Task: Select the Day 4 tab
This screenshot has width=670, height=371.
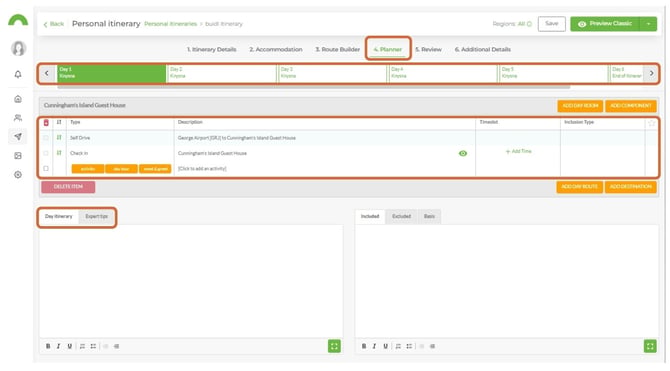Action: tap(443, 73)
